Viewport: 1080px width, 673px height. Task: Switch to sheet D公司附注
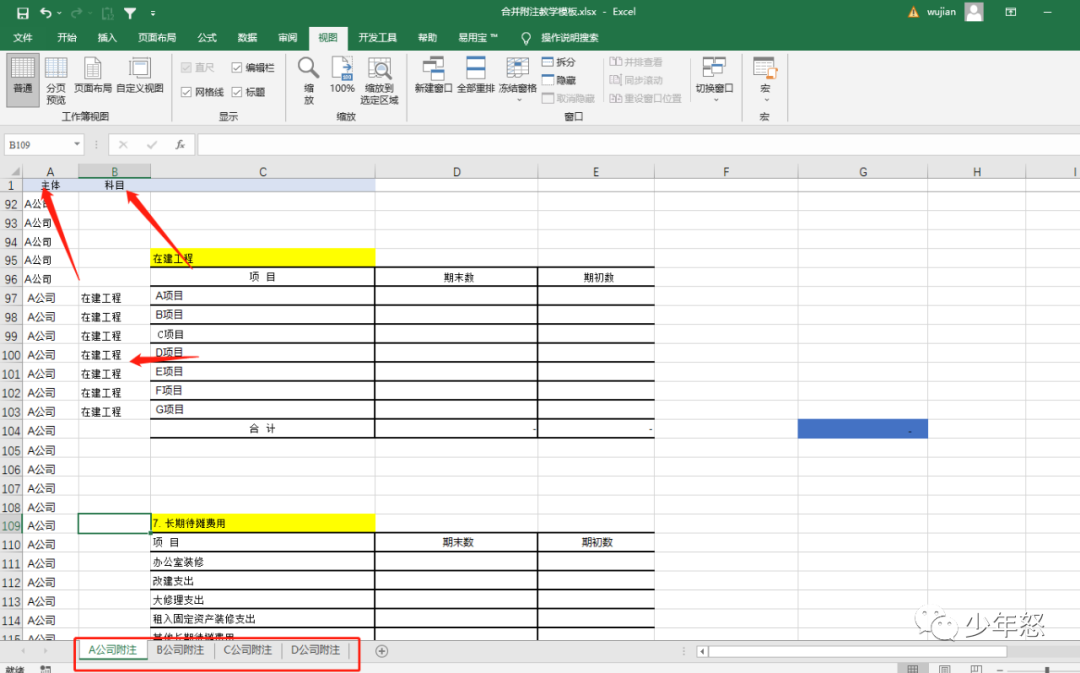click(315, 650)
